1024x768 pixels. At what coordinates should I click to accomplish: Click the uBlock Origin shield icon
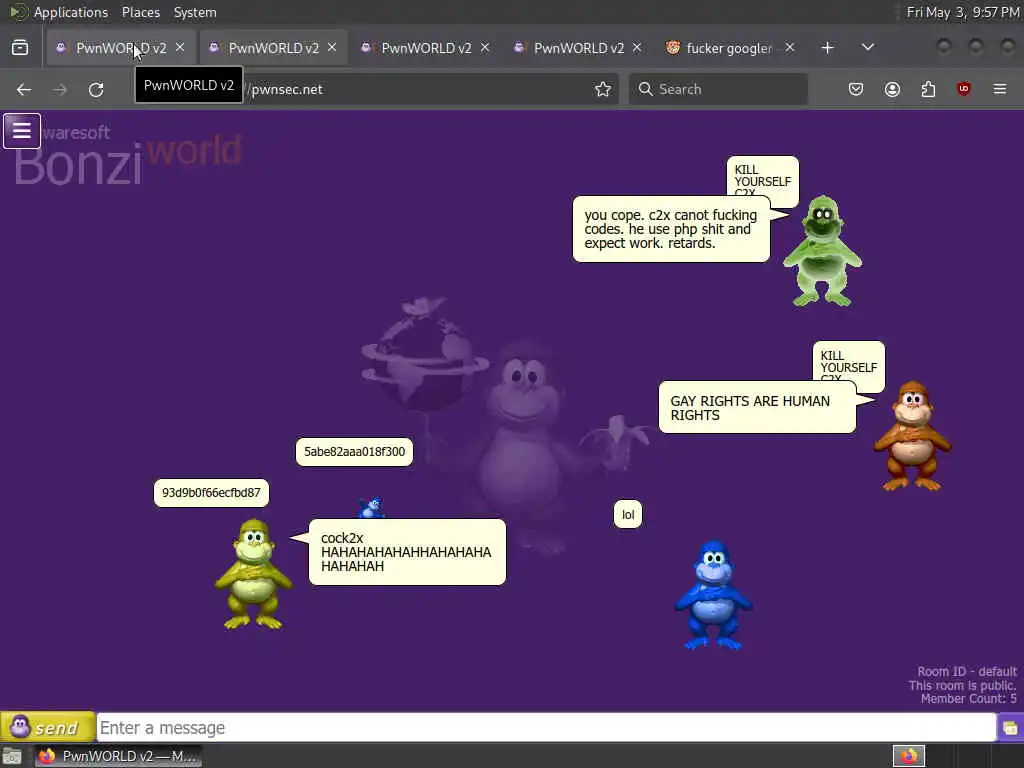click(963, 89)
